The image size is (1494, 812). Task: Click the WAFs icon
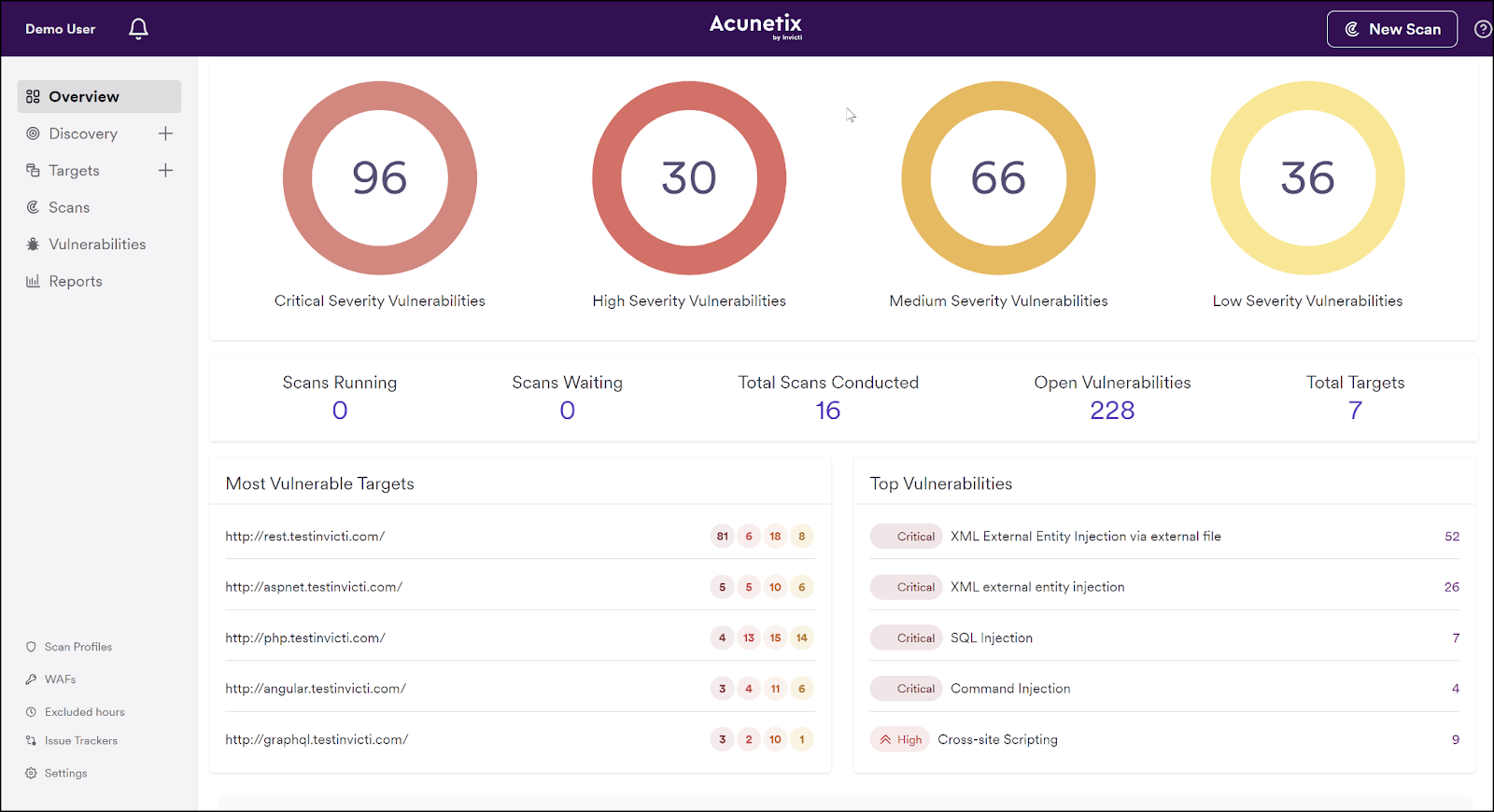click(x=31, y=679)
